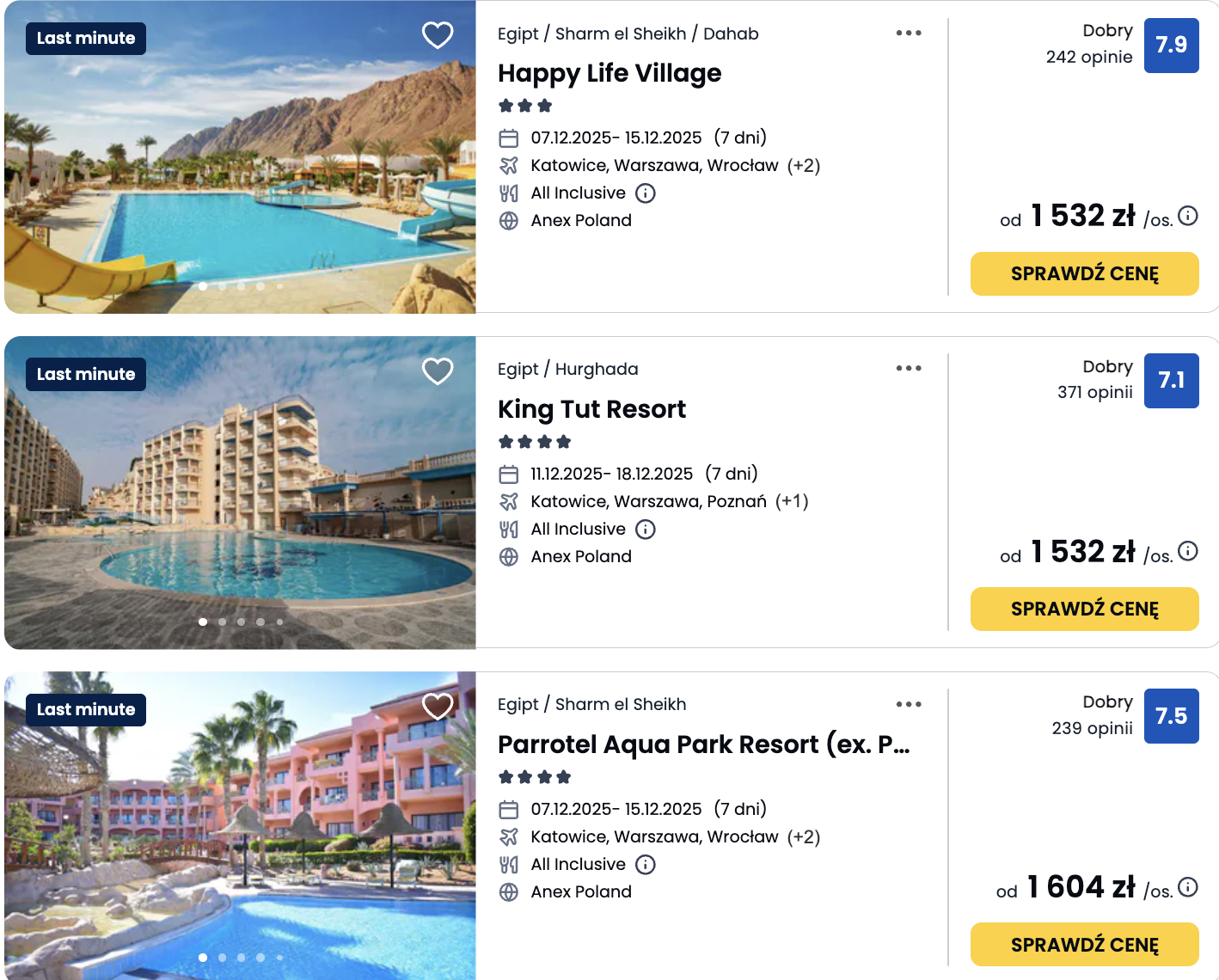Open the Parrotel Aqua Park Resort name link
This screenshot has width=1219, height=980.
[x=705, y=744]
